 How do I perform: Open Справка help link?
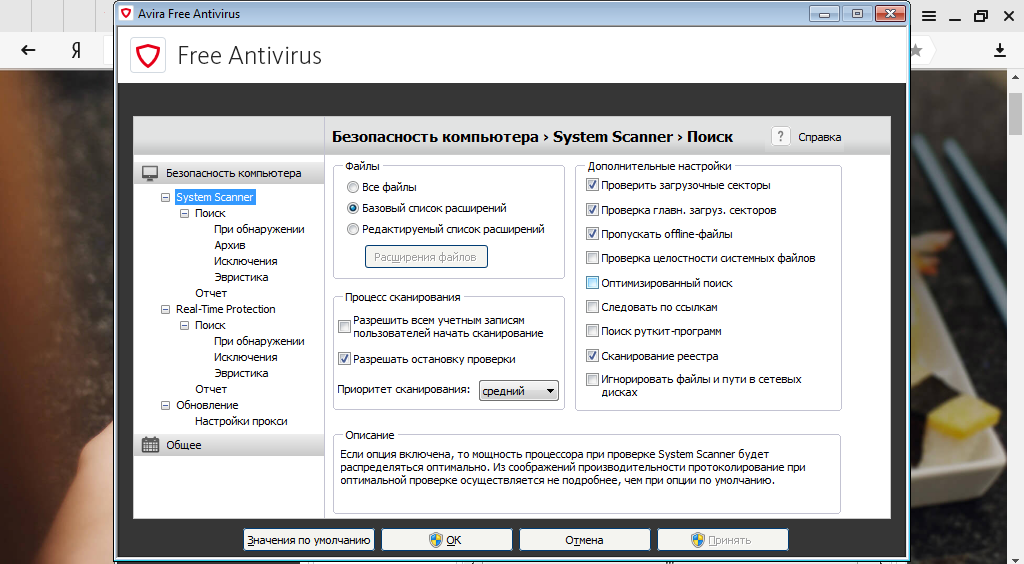click(820, 137)
